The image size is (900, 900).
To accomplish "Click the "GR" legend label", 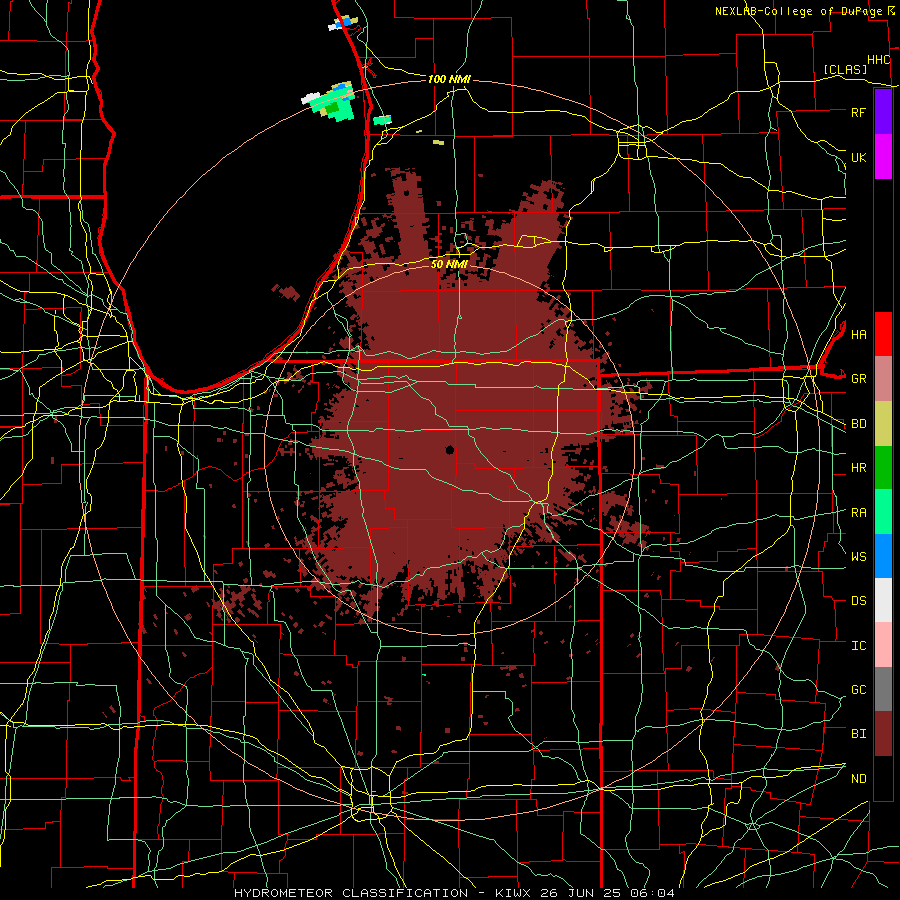I will [858, 379].
